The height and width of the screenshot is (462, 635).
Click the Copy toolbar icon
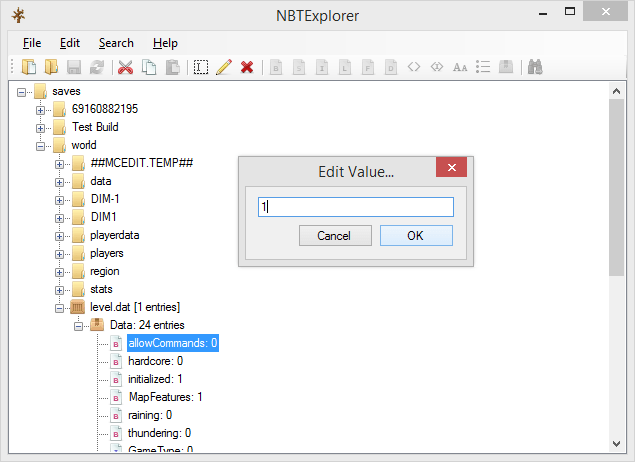[149, 67]
